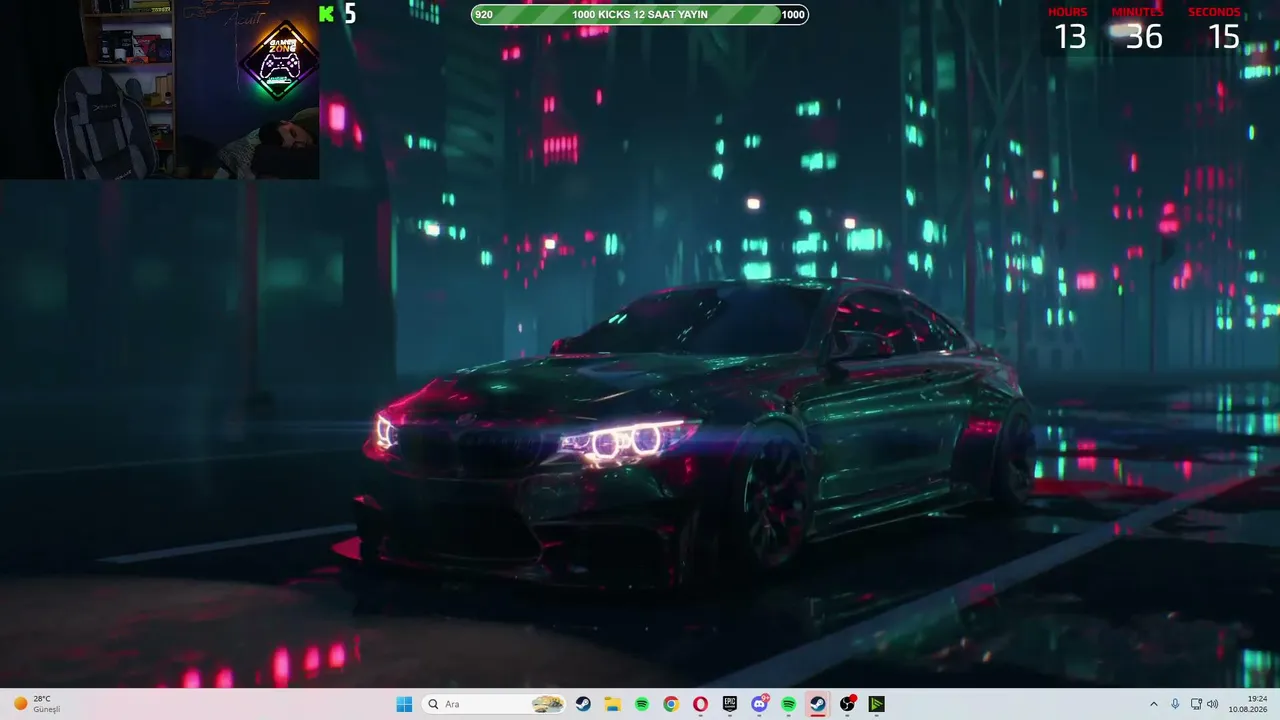
Task: Open Discord with the 9+ notification badge
Action: click(x=759, y=704)
